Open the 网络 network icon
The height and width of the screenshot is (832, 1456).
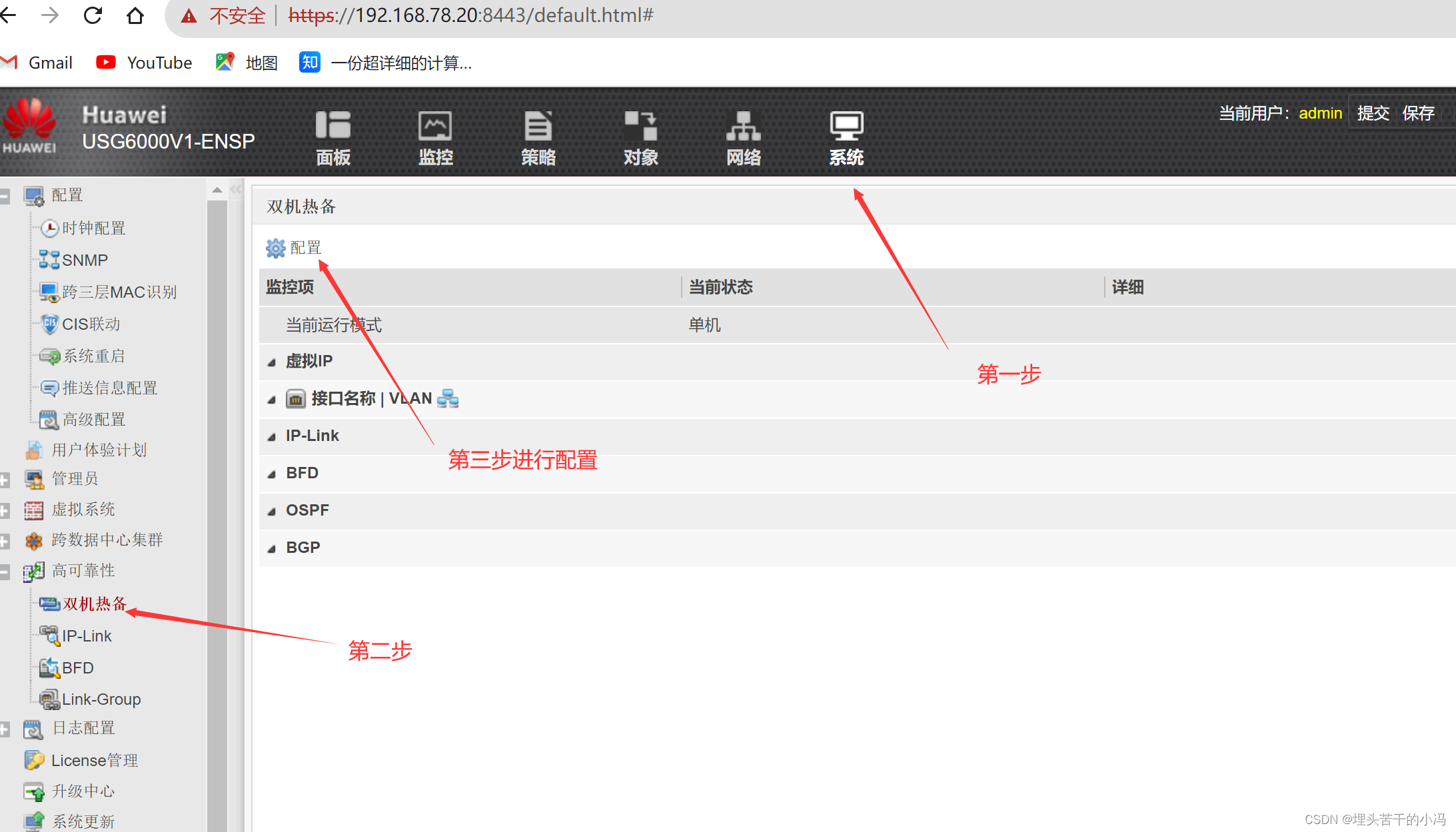click(743, 125)
